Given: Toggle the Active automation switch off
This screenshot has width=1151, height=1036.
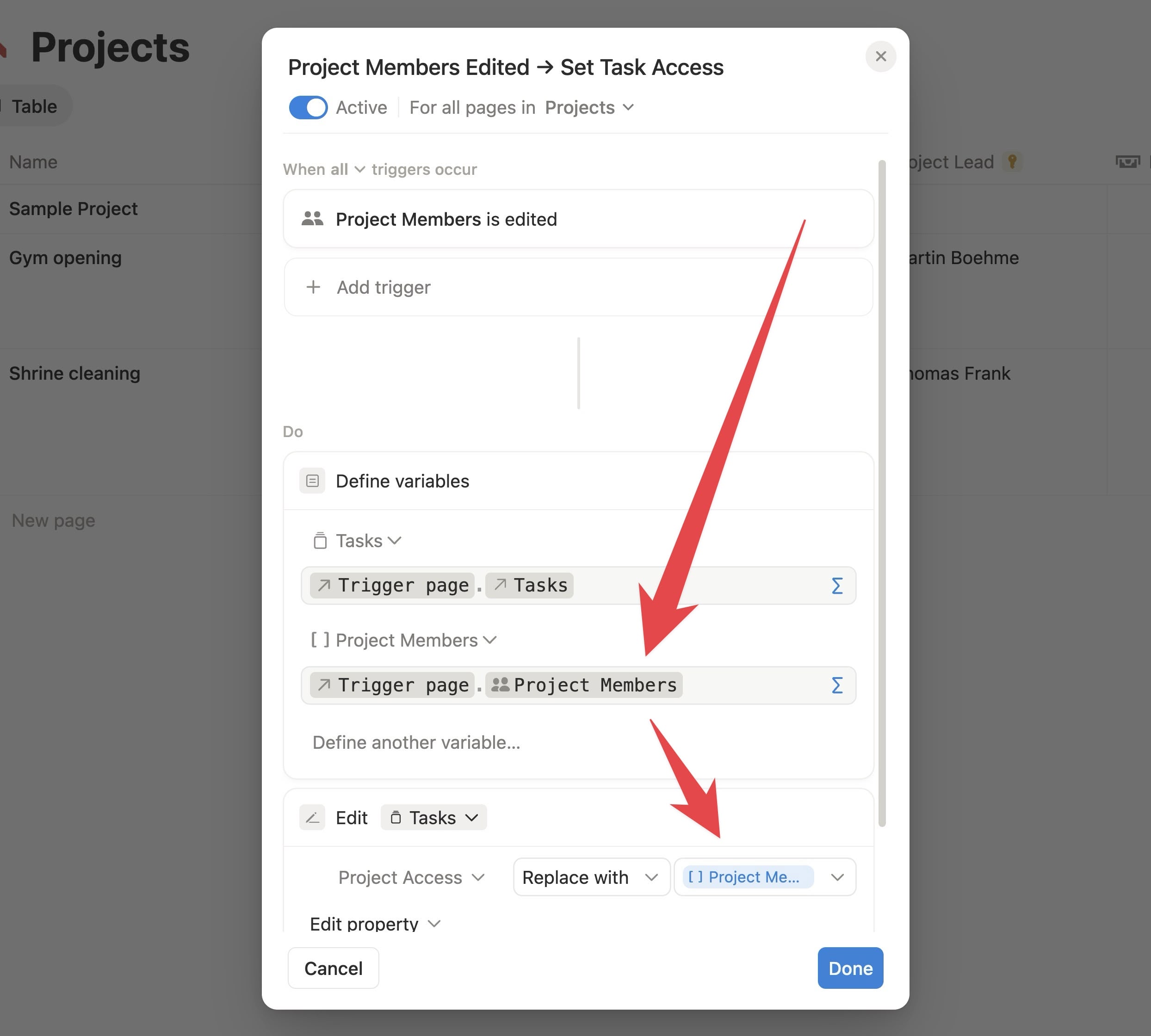Looking at the screenshot, I should 308,108.
